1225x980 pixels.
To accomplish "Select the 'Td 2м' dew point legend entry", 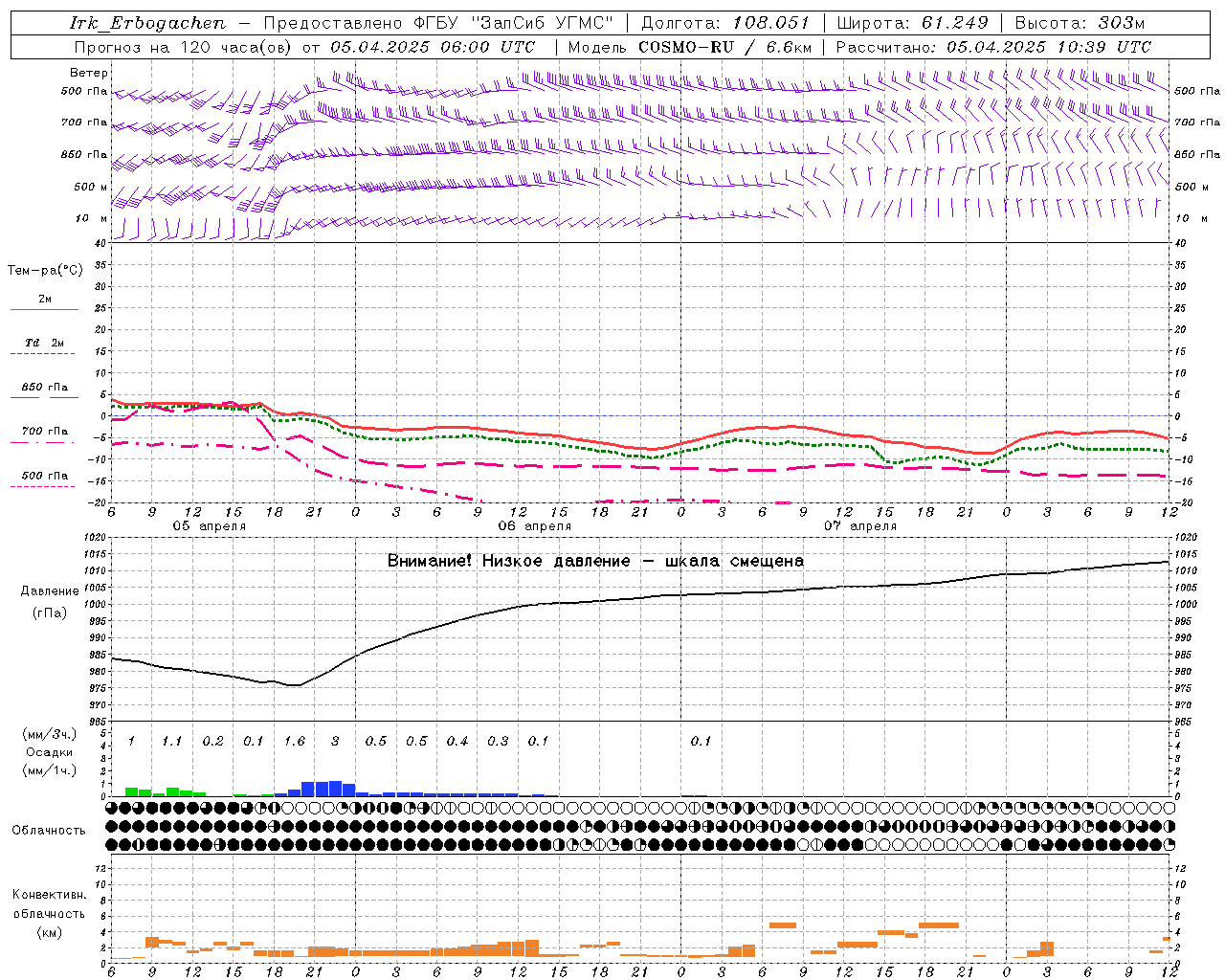I will 45,343.
